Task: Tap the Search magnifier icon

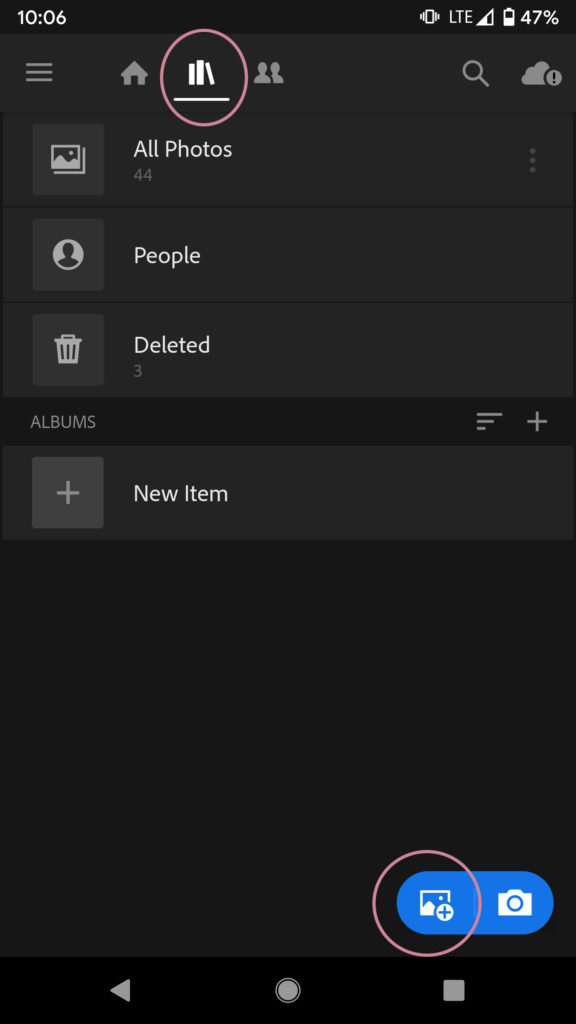Action: (476, 73)
